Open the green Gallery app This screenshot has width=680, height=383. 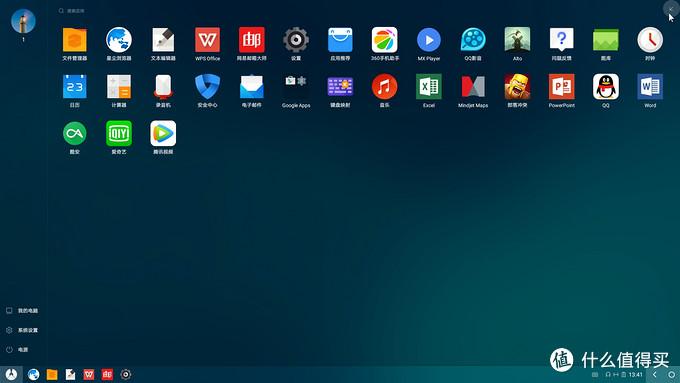(x=605, y=40)
